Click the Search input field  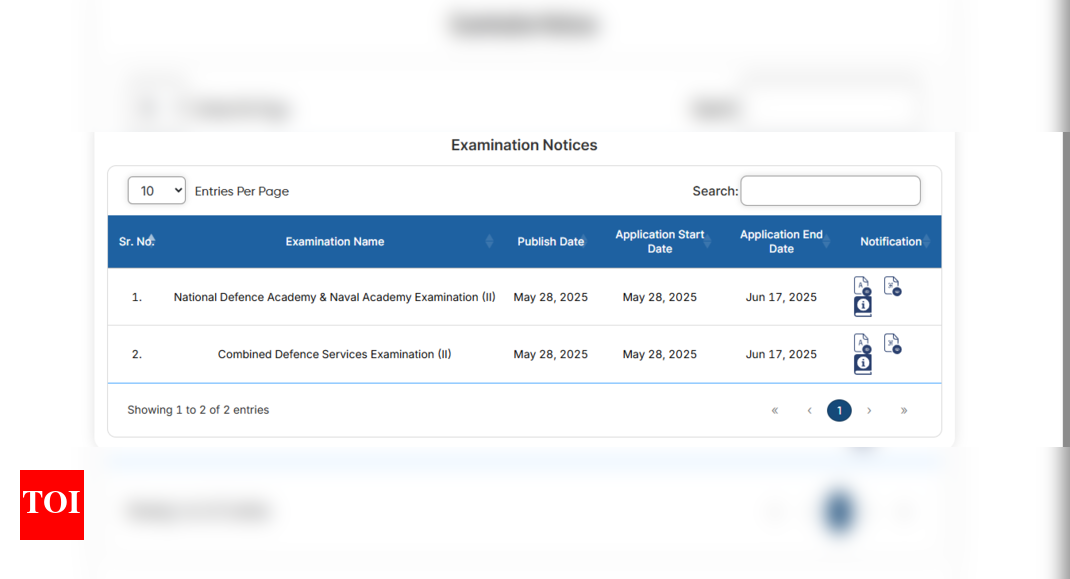click(830, 191)
